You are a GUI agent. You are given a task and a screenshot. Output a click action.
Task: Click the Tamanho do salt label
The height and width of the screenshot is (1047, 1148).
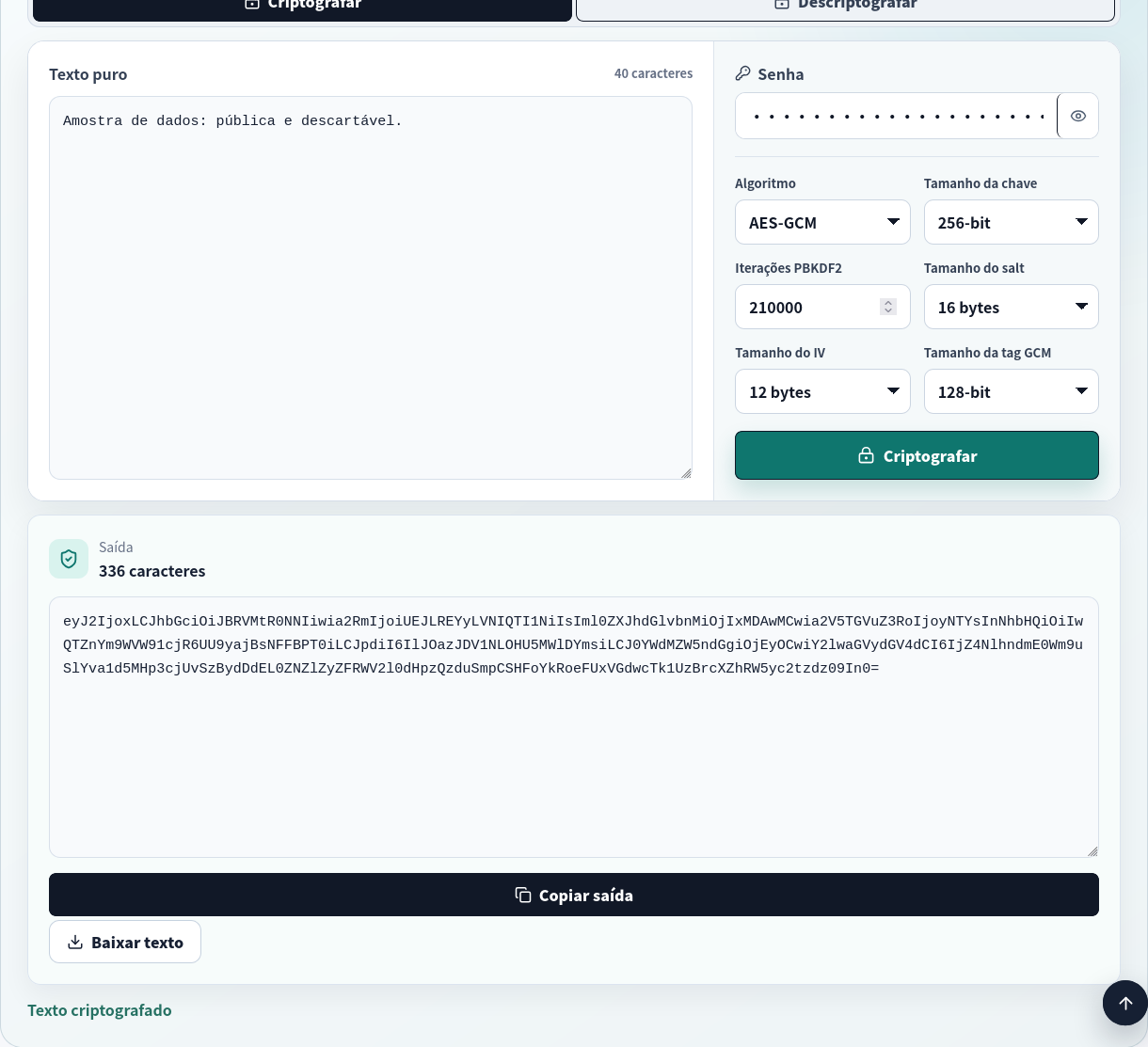pyautogui.click(x=974, y=268)
